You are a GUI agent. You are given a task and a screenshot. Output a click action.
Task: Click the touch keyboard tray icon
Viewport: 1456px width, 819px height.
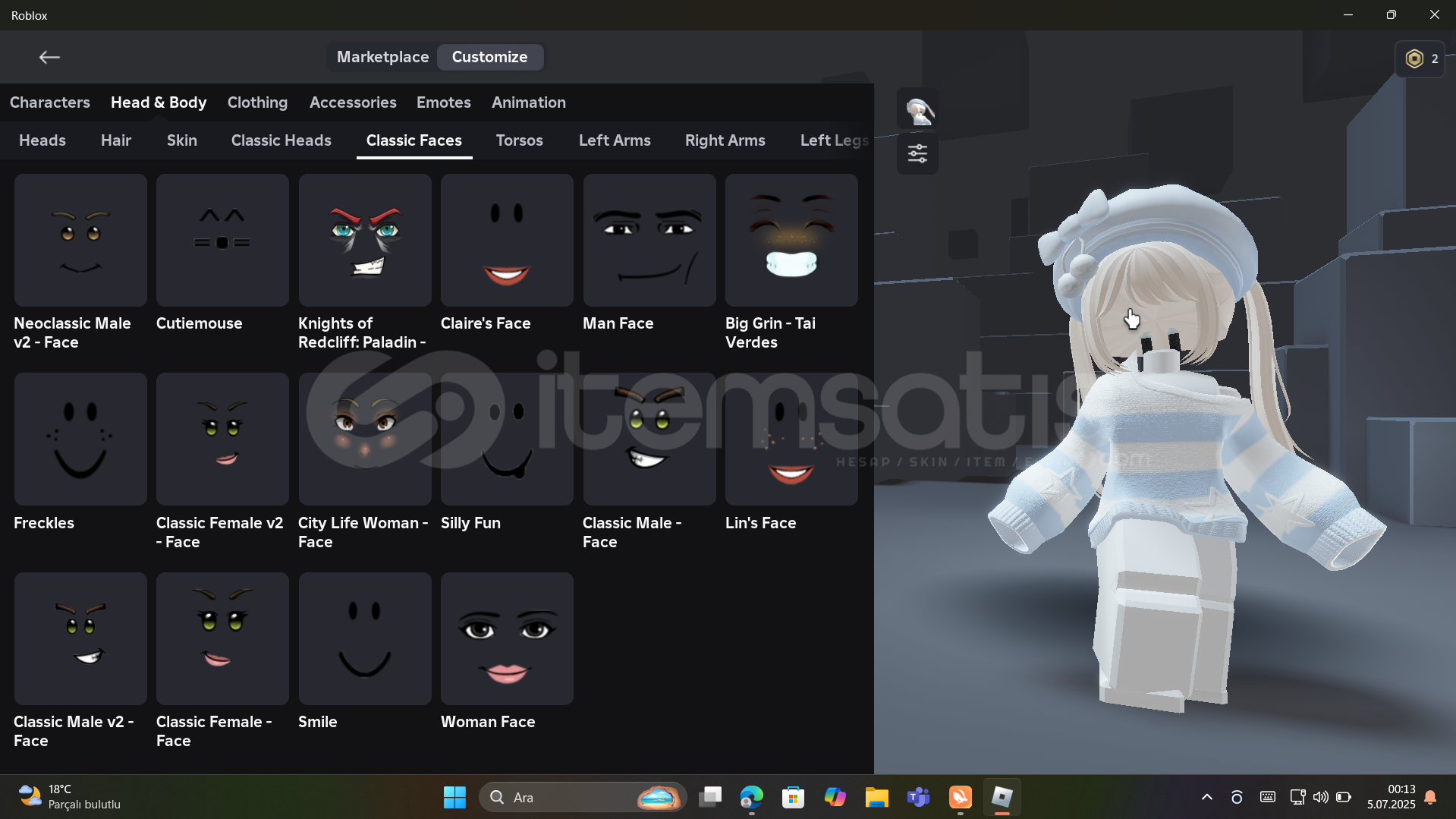click(1267, 797)
